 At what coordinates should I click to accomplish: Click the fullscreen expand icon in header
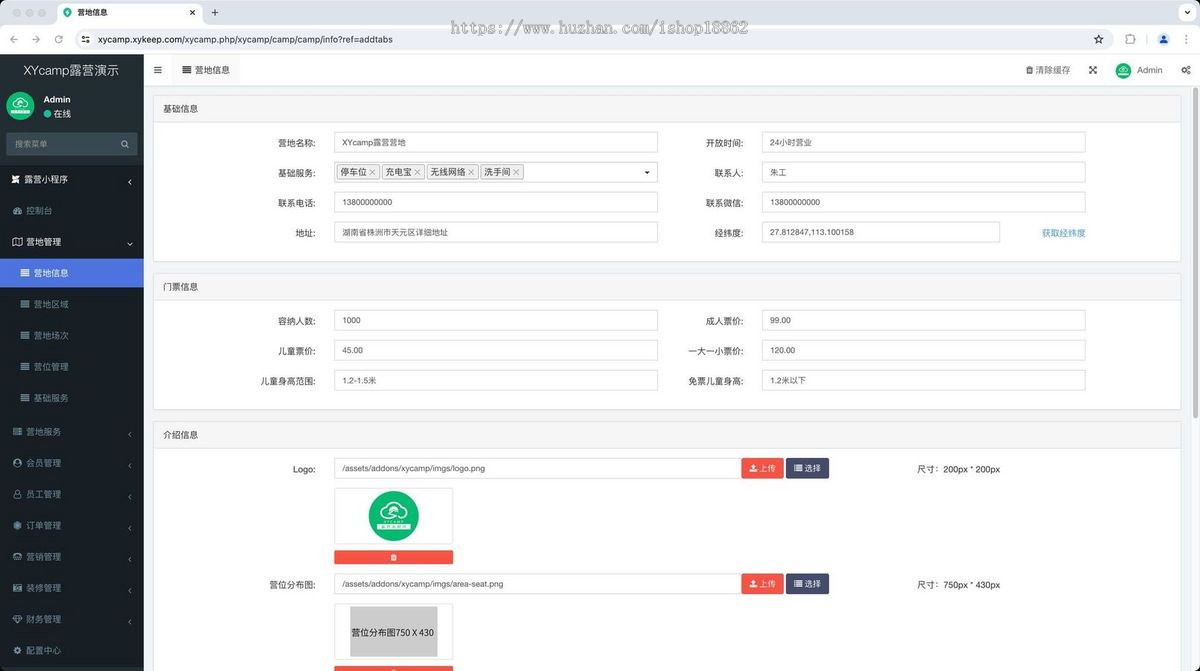1093,70
